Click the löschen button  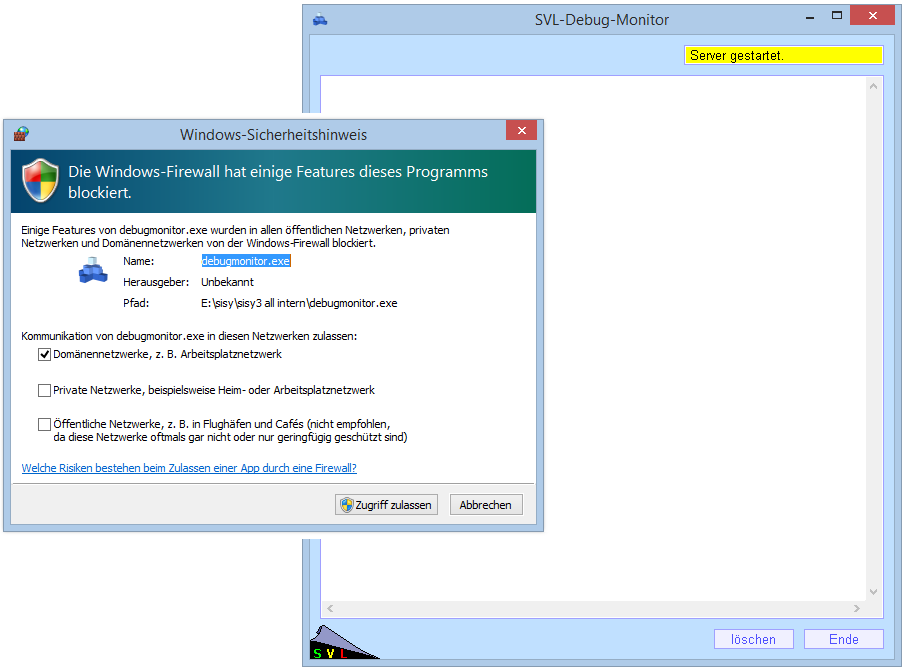point(753,639)
